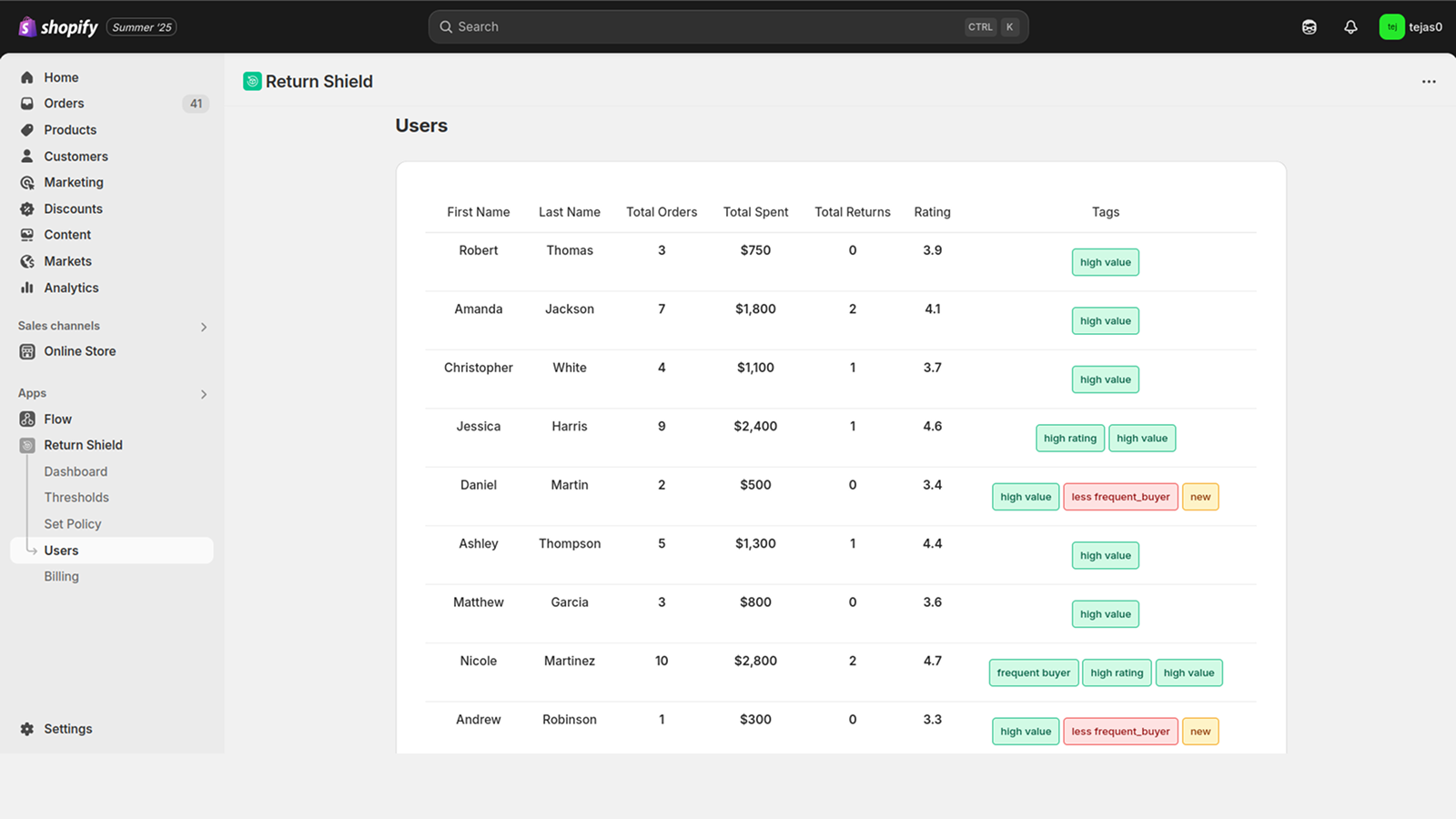Click the Analytics bar chart icon
Image resolution: width=1456 pixels, height=819 pixels.
(27, 288)
